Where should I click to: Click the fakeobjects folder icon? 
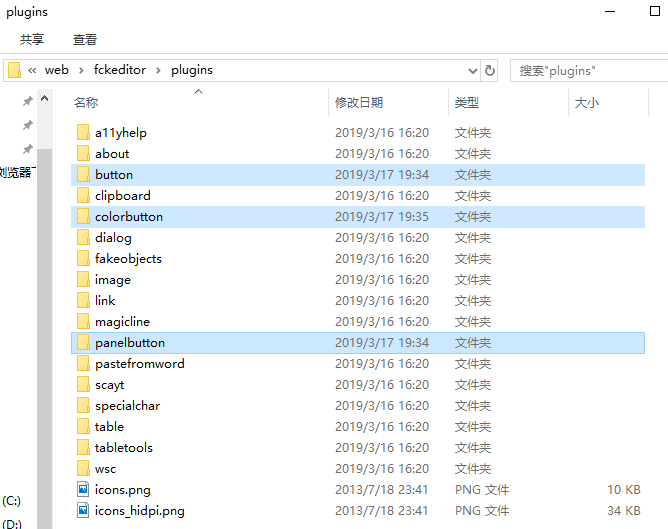[x=83, y=258]
